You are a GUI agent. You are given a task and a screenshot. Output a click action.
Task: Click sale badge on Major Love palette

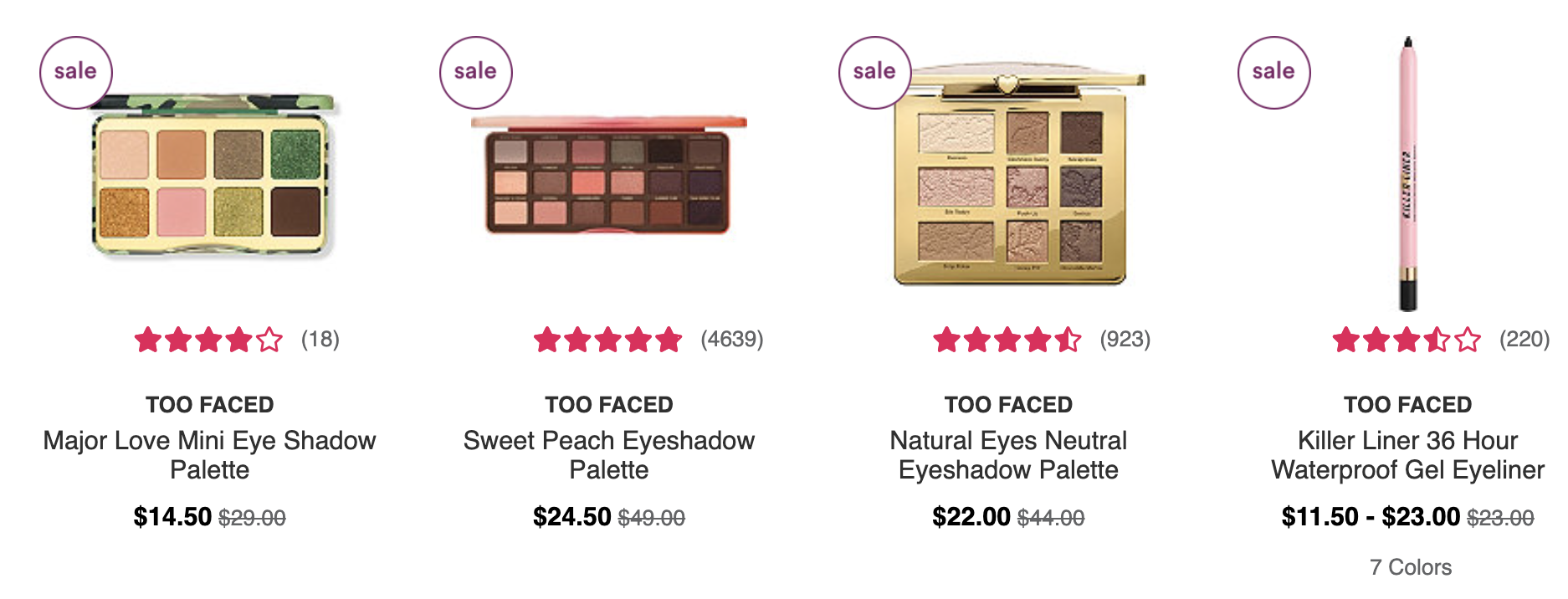(x=75, y=73)
